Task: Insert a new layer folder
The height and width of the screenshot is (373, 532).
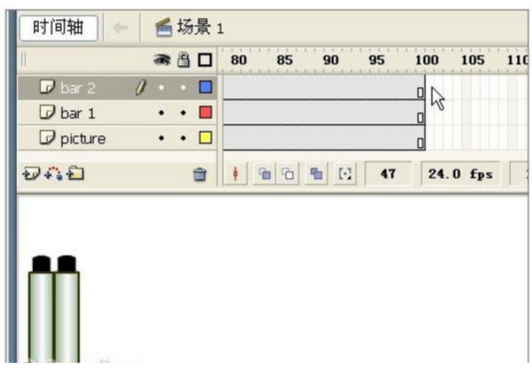Action: pyautogui.click(x=75, y=173)
